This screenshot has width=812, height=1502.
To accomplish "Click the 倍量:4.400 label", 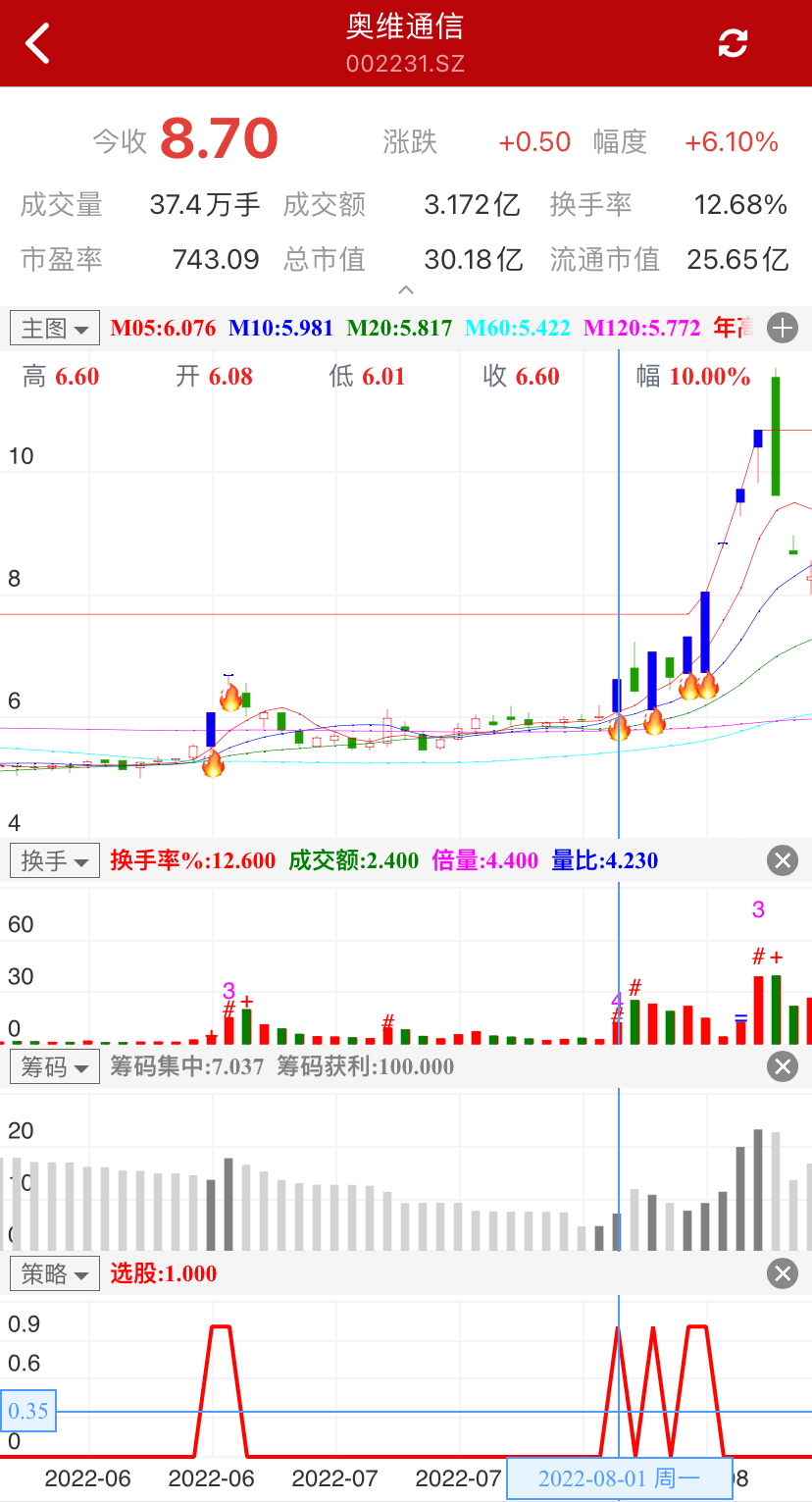I will click(x=485, y=861).
